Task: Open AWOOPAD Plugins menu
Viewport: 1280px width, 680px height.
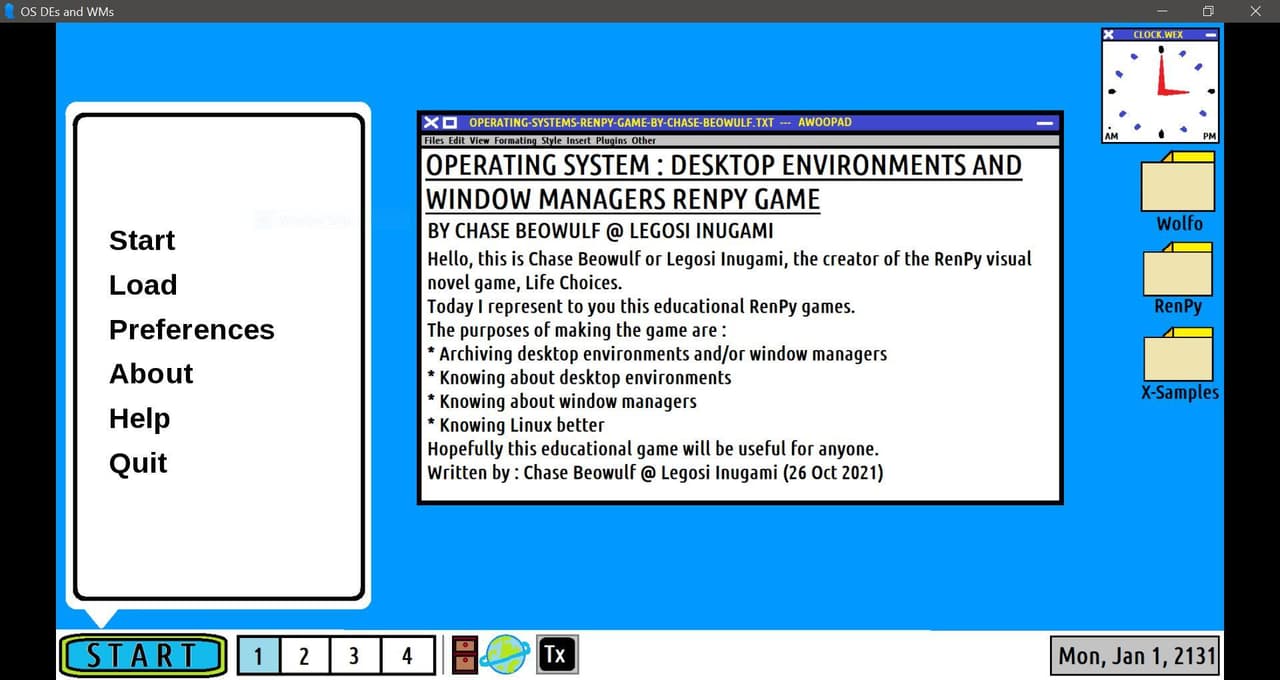Action: [612, 141]
